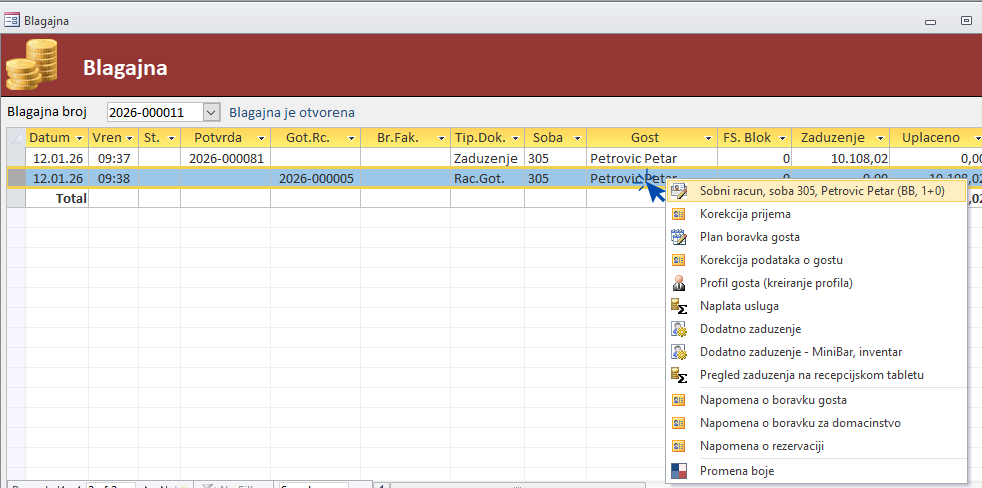Open the Potvrda column filter dropdown
The image size is (982, 488).
[261, 138]
